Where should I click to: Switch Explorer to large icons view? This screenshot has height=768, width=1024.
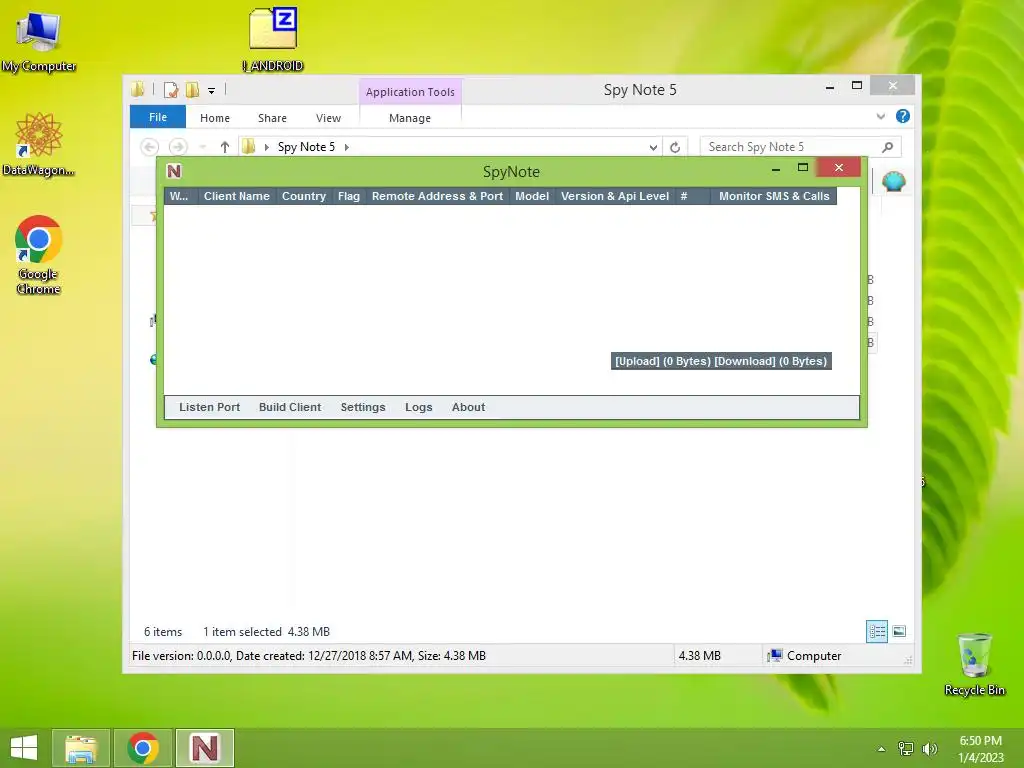tap(899, 632)
